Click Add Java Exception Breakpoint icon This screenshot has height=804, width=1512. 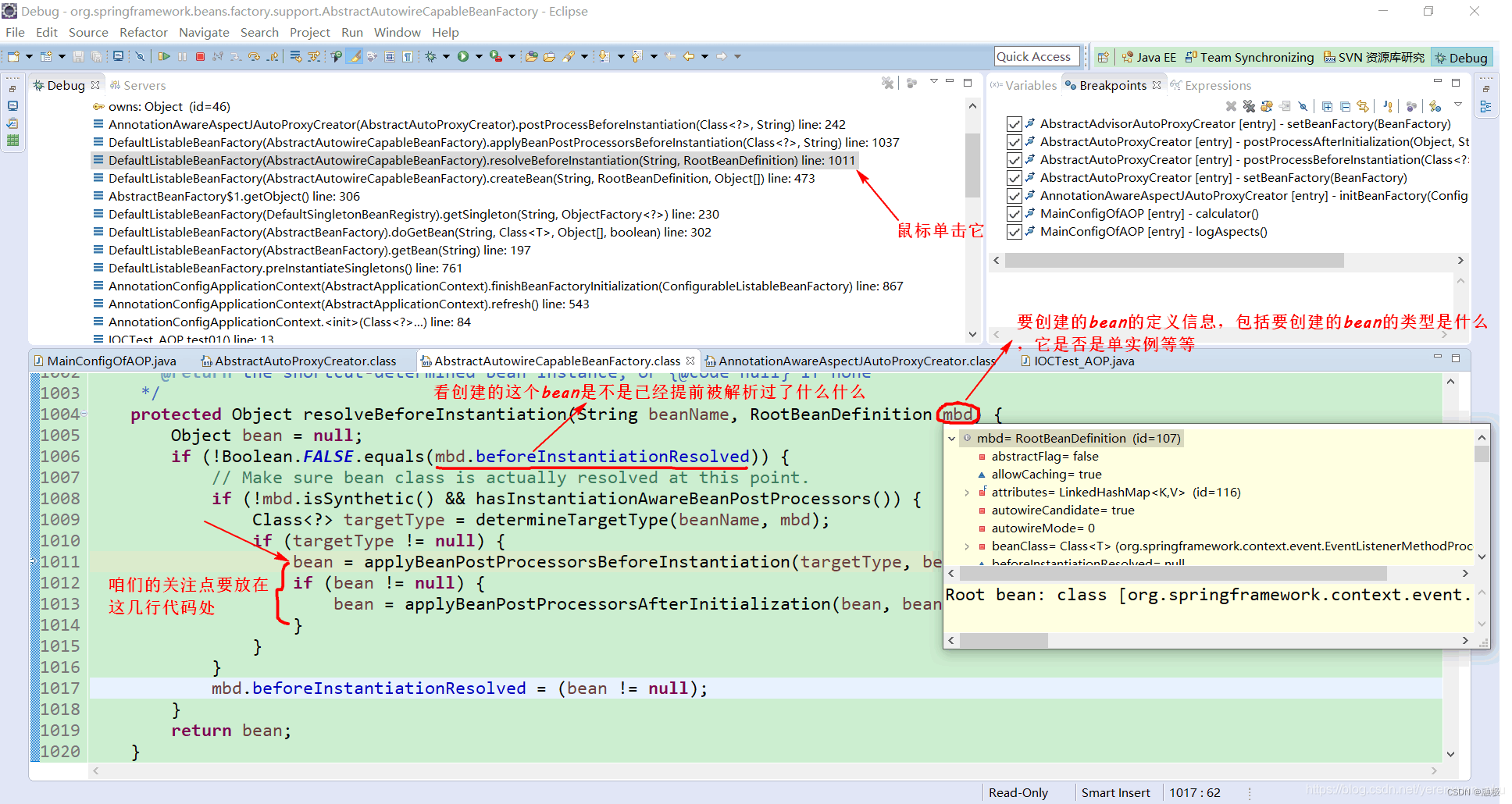point(1387,106)
